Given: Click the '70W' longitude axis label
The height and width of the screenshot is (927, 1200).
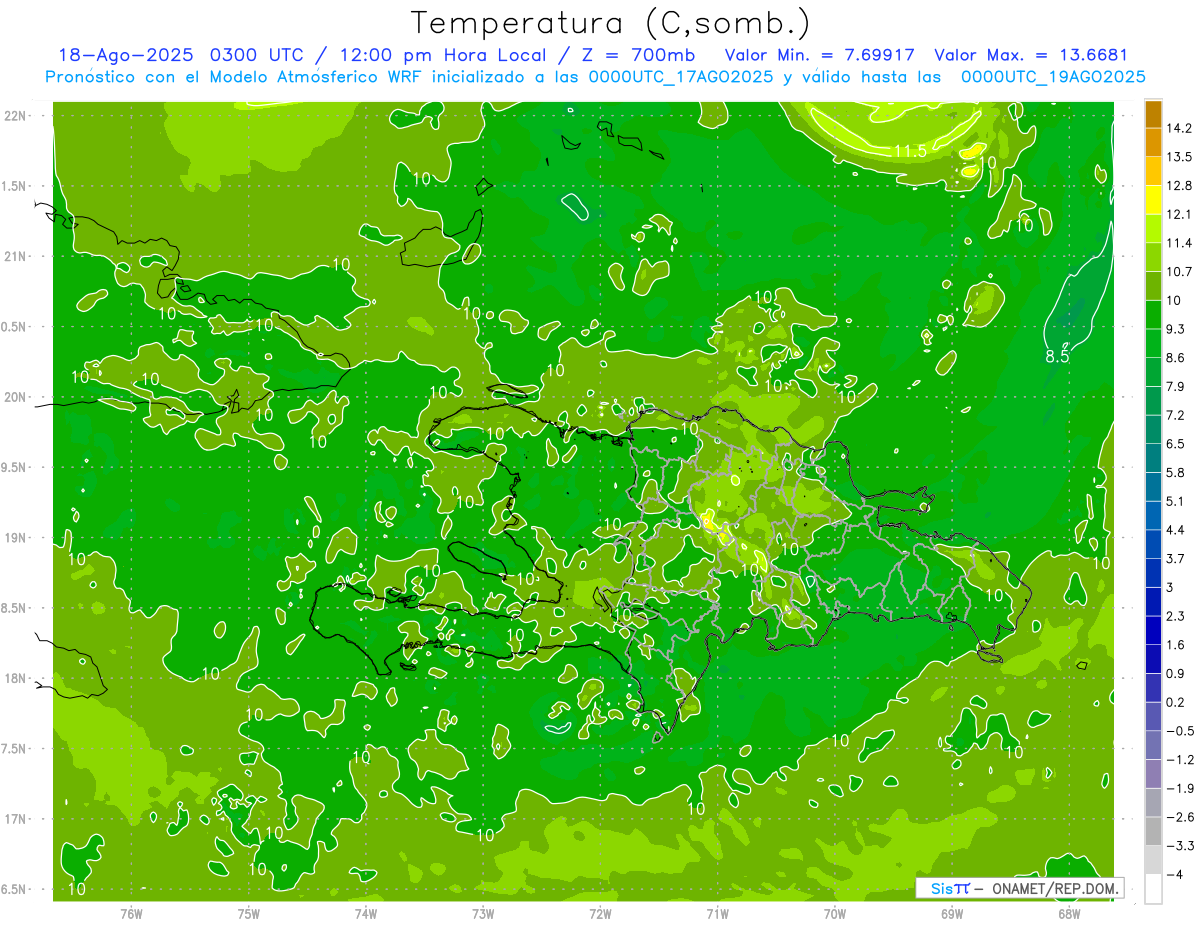Looking at the screenshot, I should coord(835,913).
